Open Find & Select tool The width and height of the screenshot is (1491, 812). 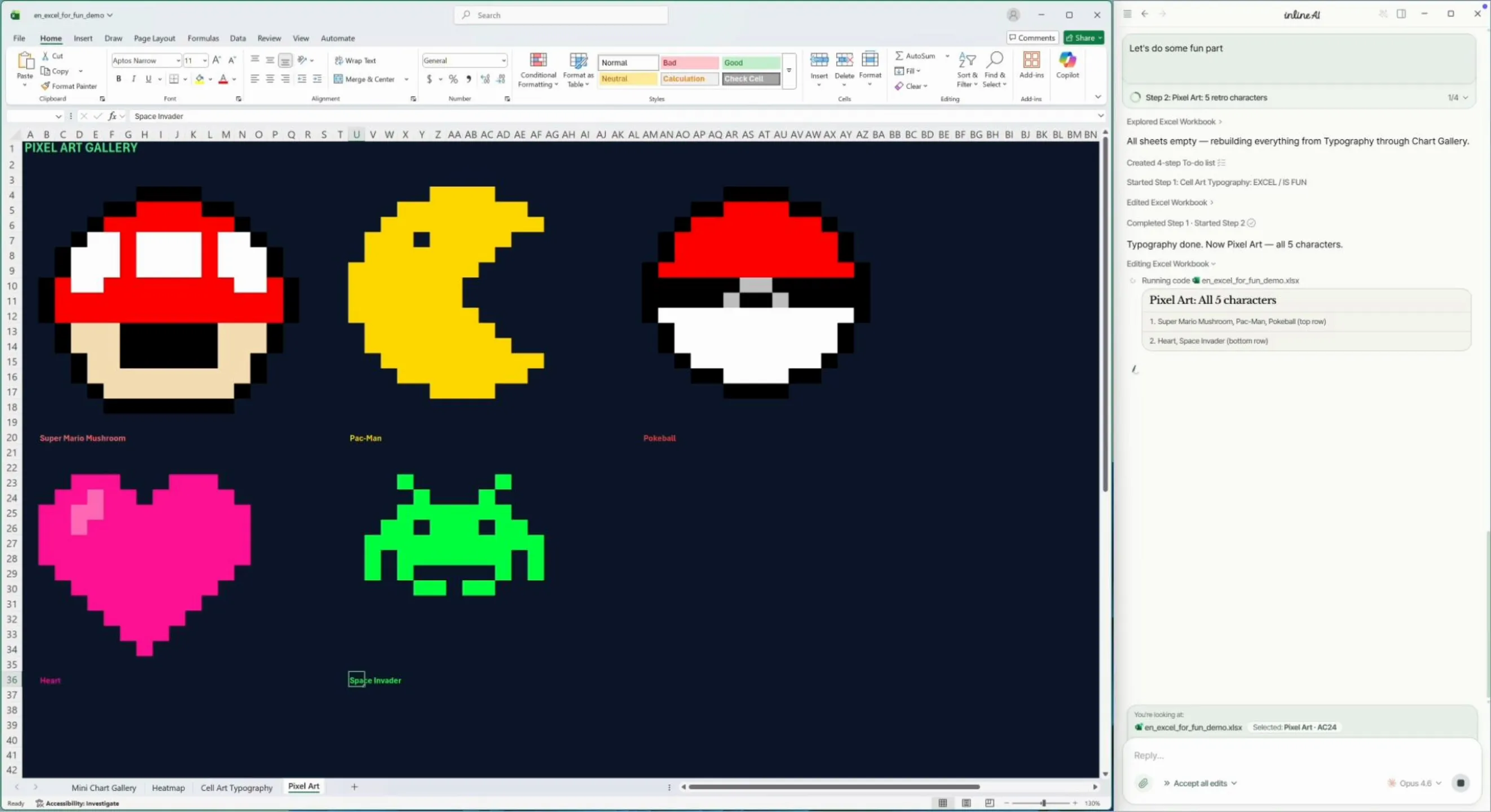point(994,69)
